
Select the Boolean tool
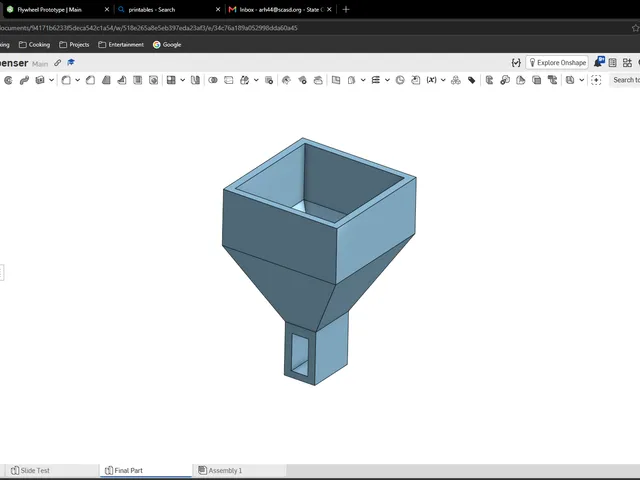213,80
